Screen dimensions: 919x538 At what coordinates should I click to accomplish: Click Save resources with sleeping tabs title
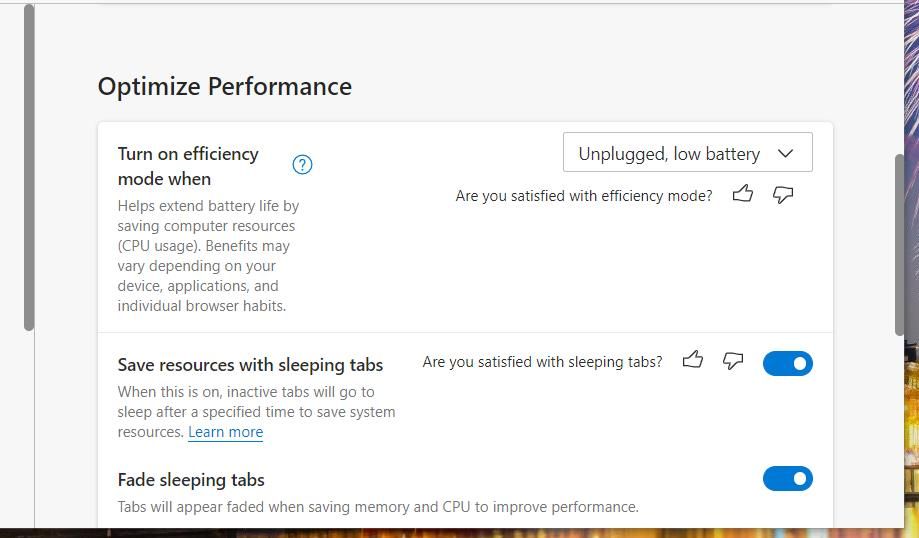point(250,365)
